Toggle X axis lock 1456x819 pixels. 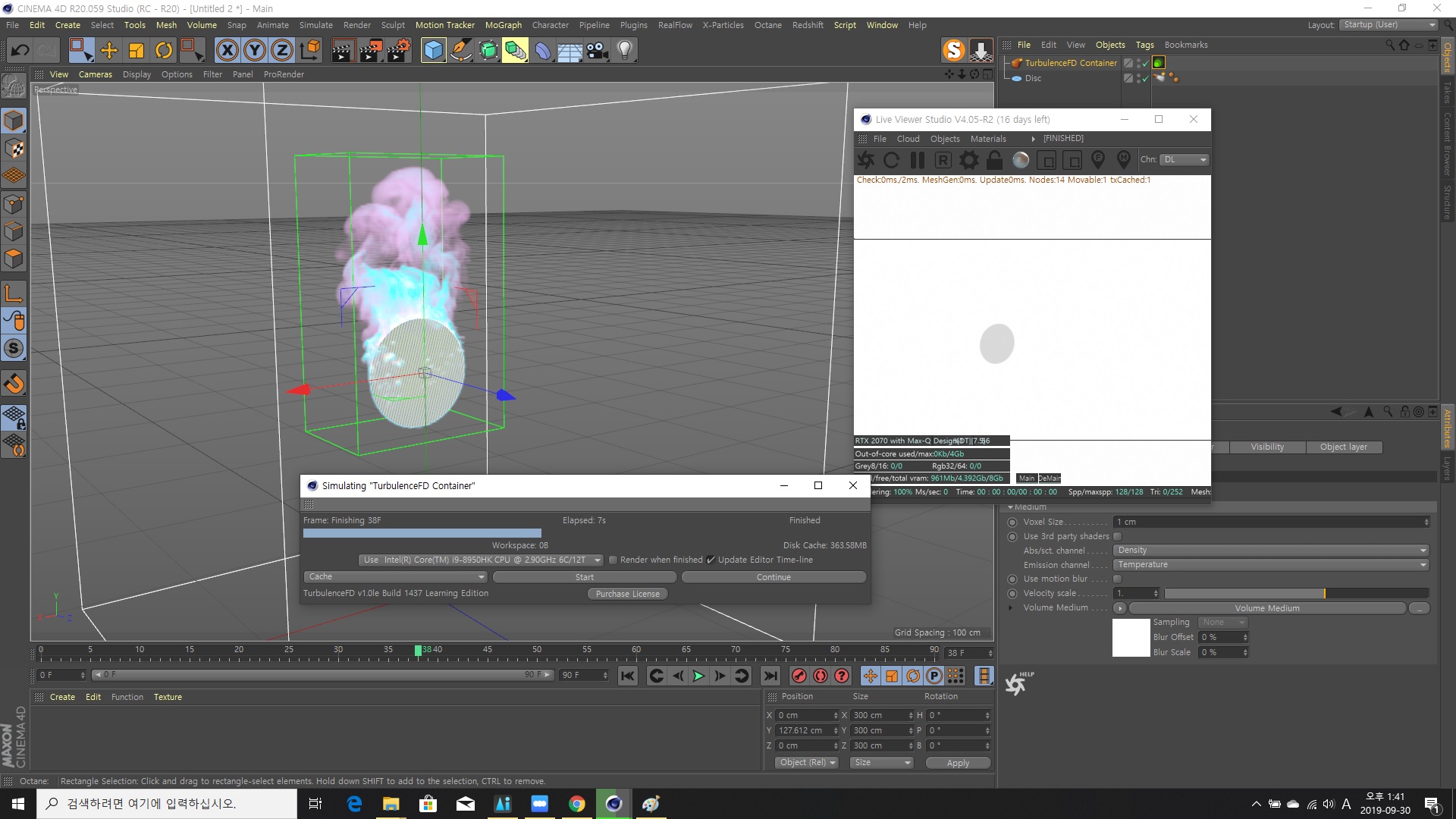click(227, 51)
